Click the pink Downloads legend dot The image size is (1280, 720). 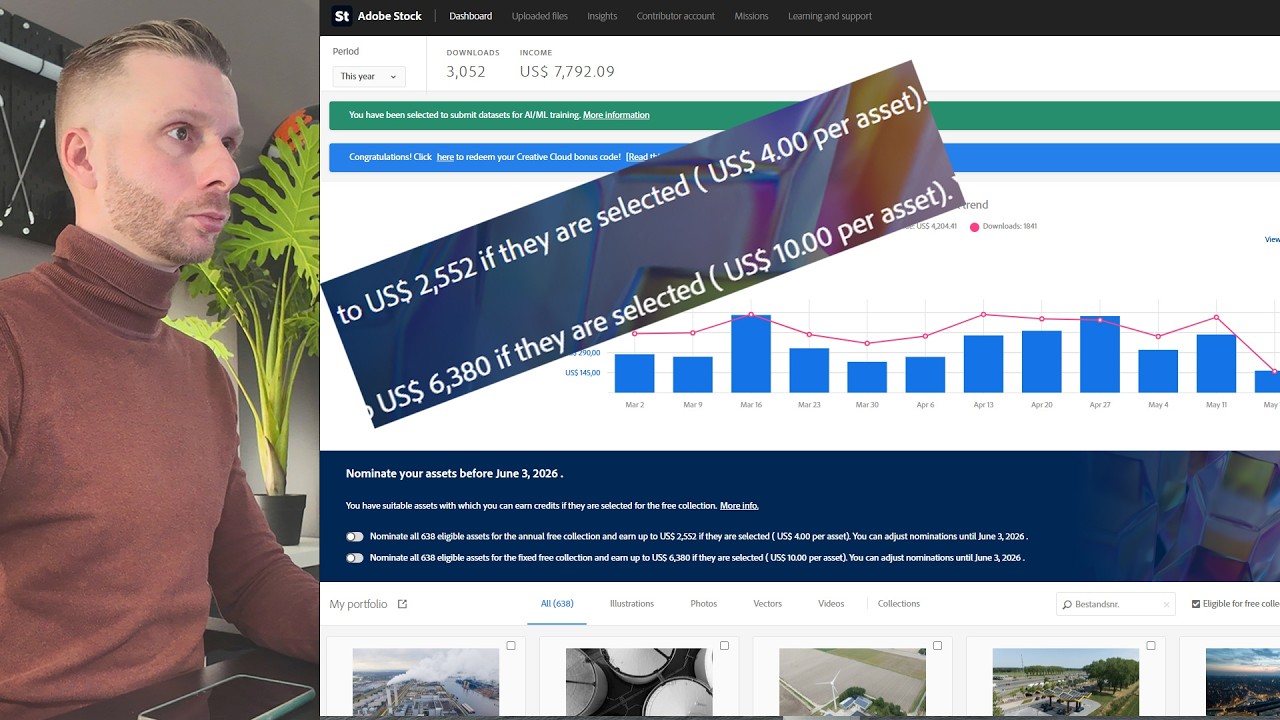[974, 227]
